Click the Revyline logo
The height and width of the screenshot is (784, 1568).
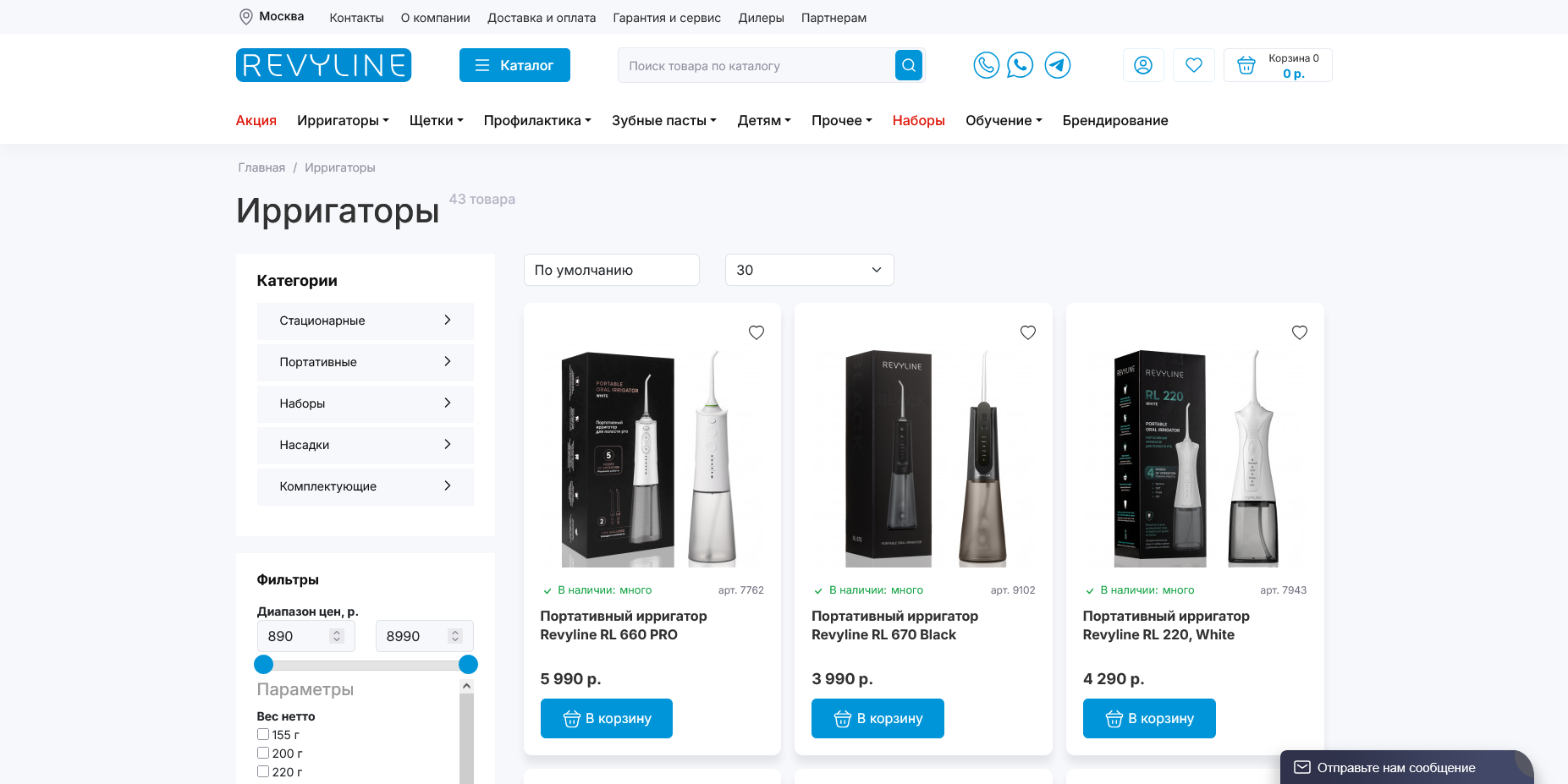pyautogui.click(x=323, y=65)
